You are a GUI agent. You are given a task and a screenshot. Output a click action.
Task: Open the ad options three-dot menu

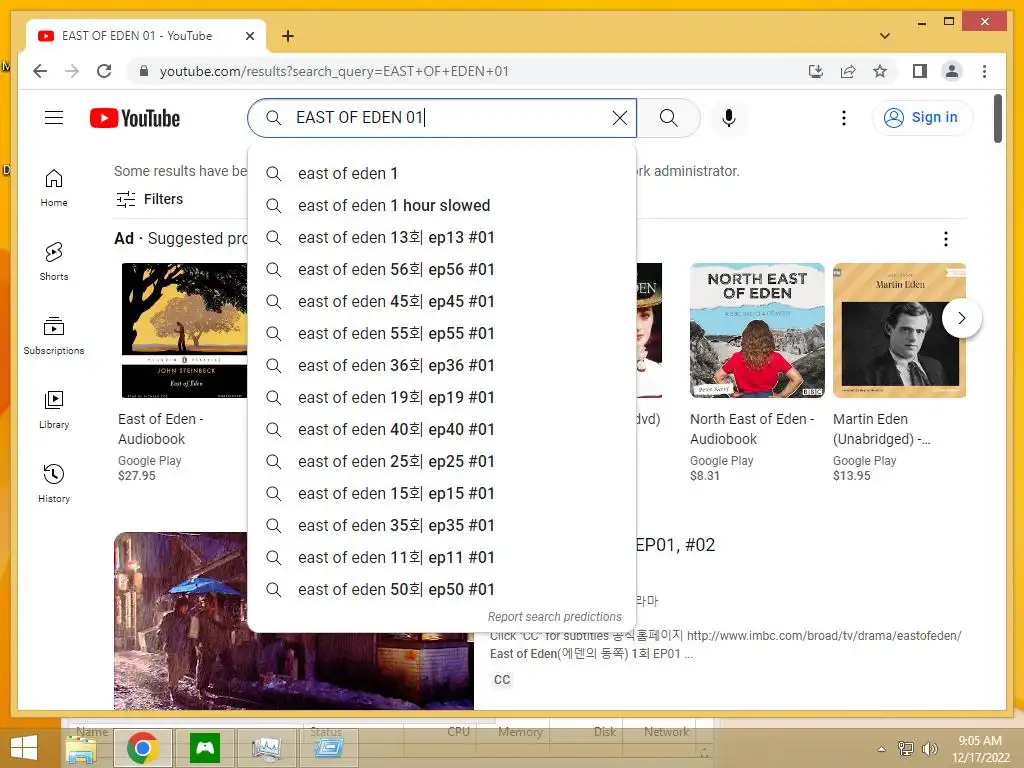point(946,239)
